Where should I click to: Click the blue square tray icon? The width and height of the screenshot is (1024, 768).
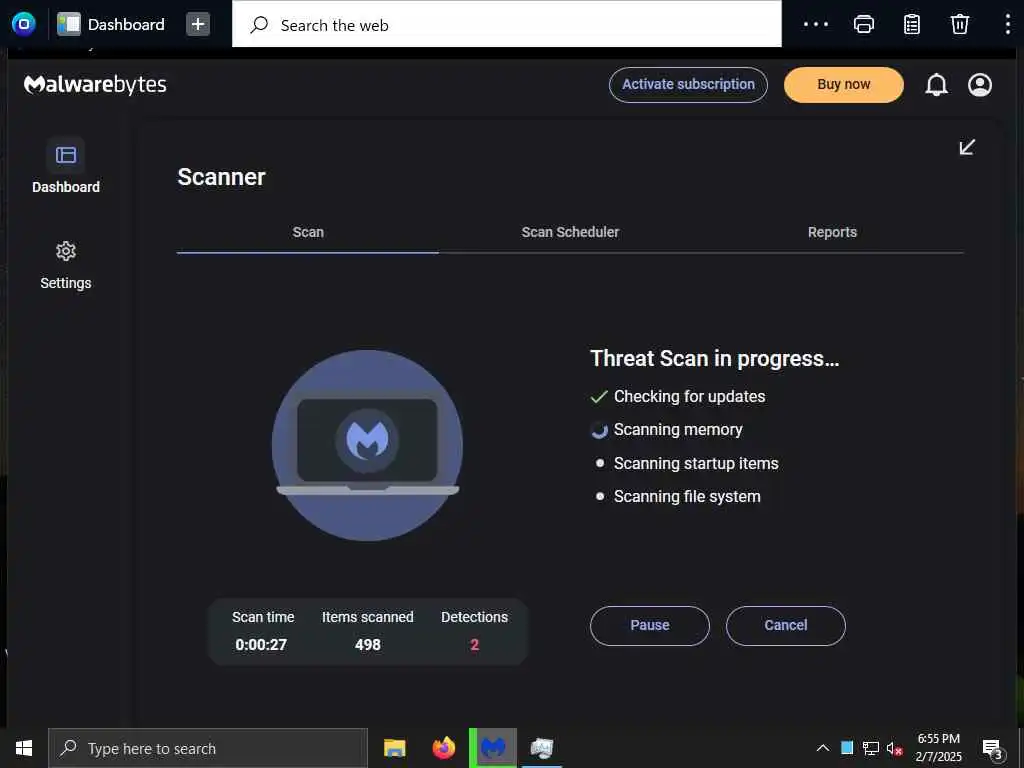pos(847,748)
